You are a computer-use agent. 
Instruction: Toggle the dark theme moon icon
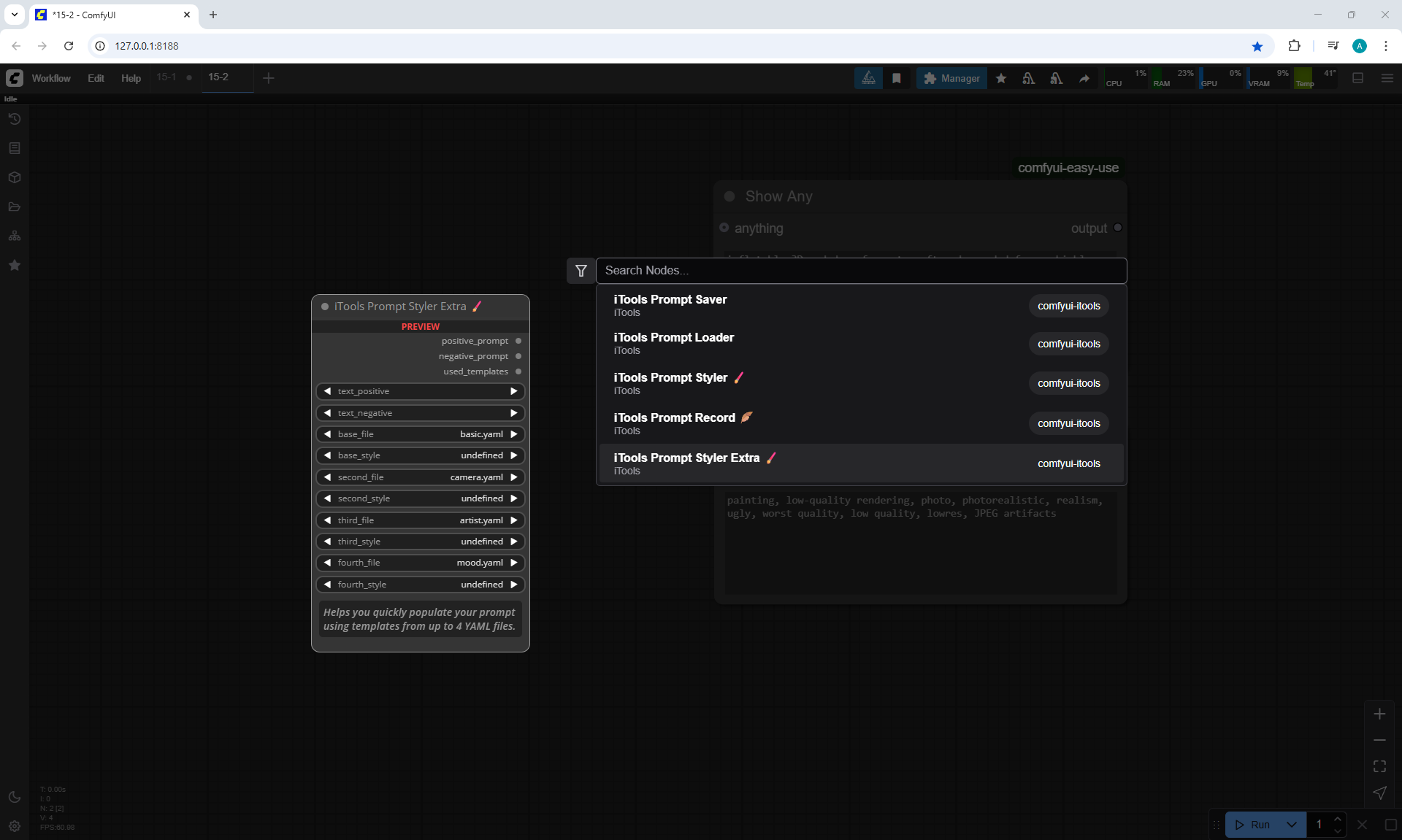[x=15, y=797]
